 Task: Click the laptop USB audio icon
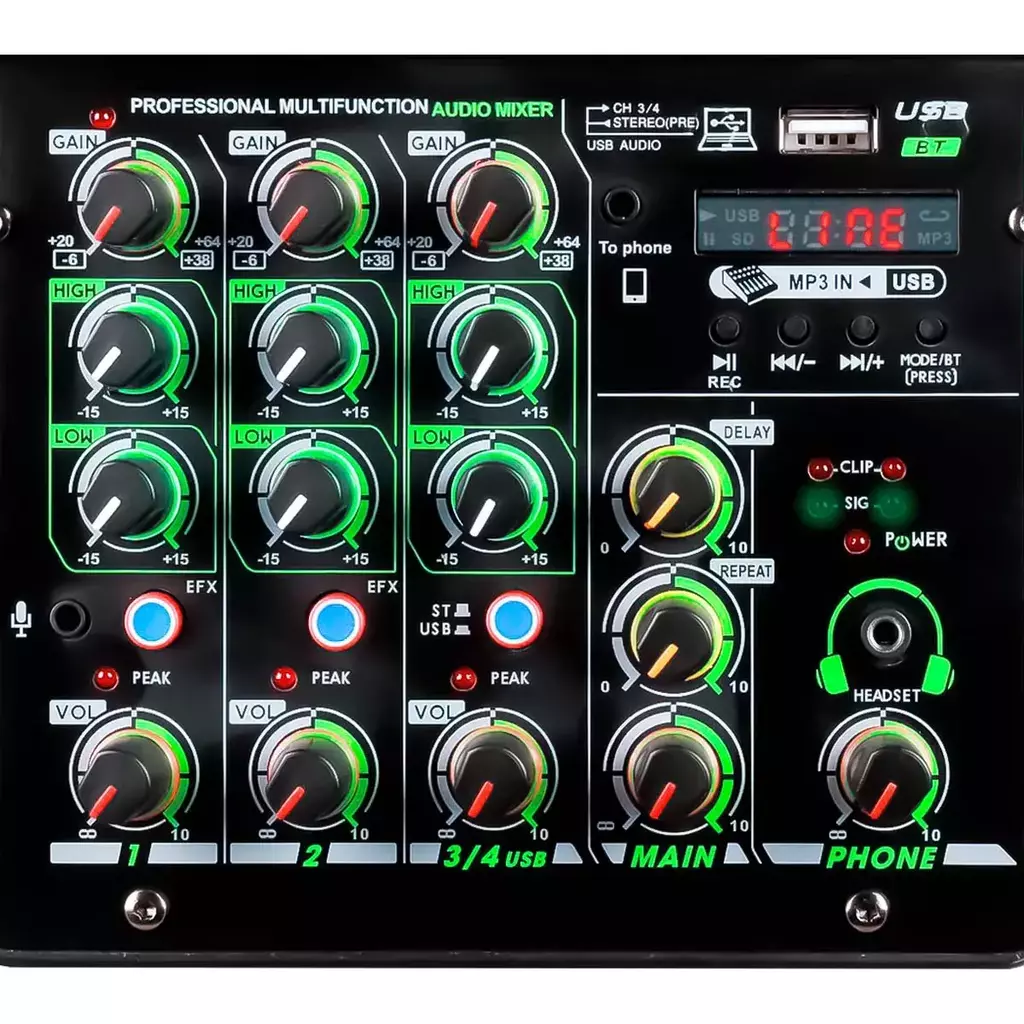[x=727, y=129]
